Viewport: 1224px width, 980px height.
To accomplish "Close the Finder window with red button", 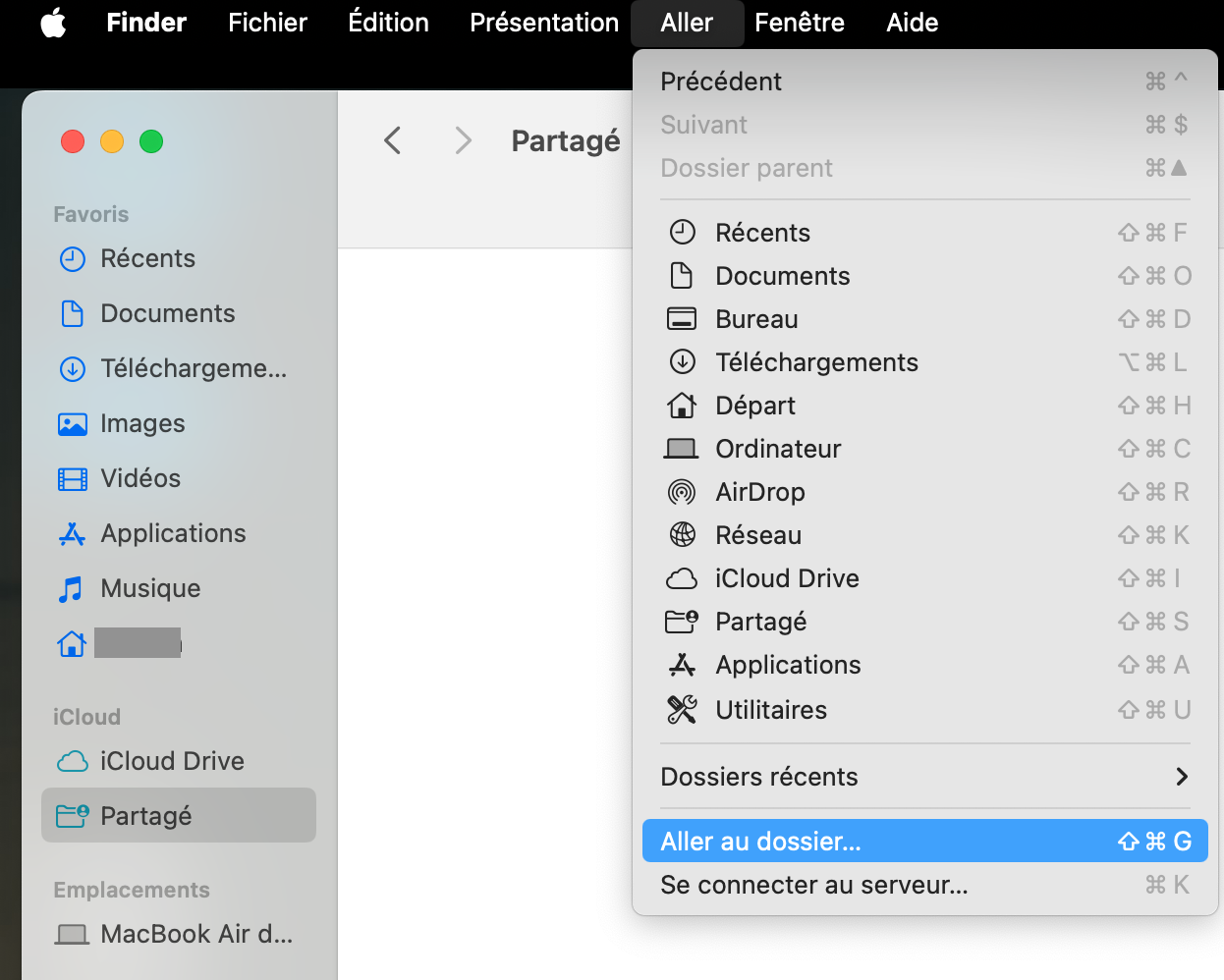I will pyautogui.click(x=73, y=141).
